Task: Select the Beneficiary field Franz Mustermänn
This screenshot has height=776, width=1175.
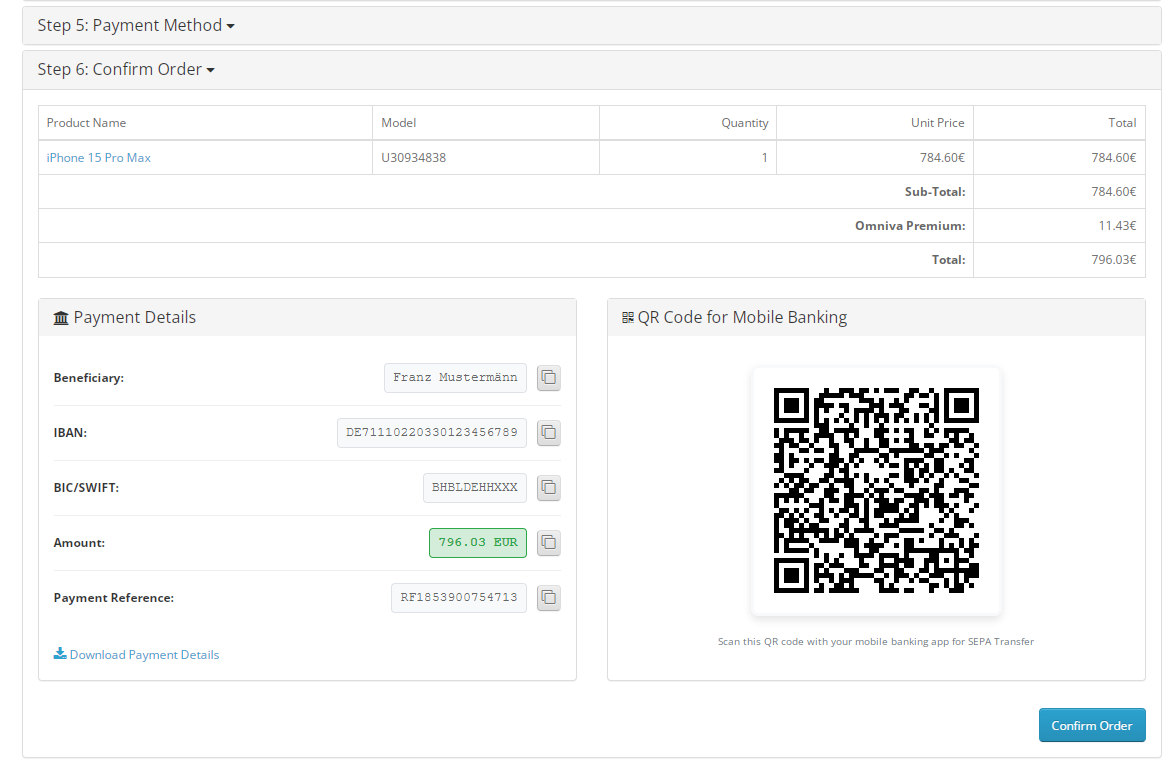Action: [455, 378]
